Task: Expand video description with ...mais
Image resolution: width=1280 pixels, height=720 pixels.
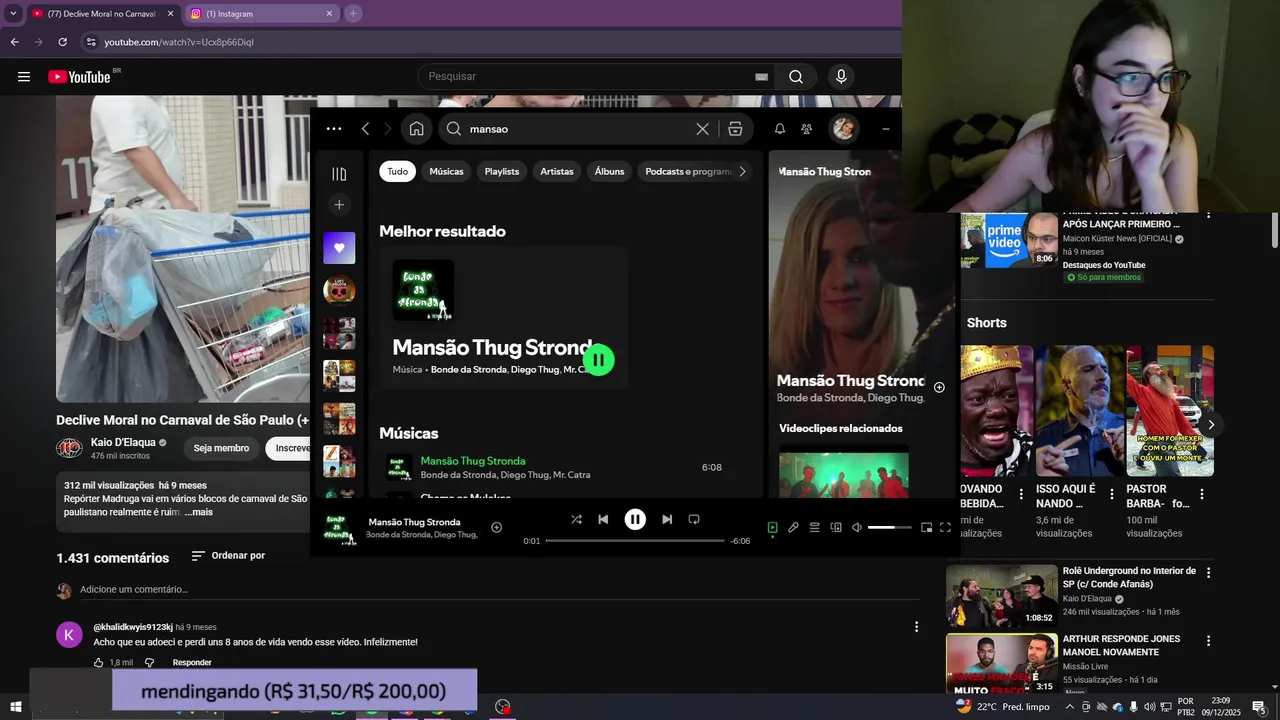Action: coord(199,512)
